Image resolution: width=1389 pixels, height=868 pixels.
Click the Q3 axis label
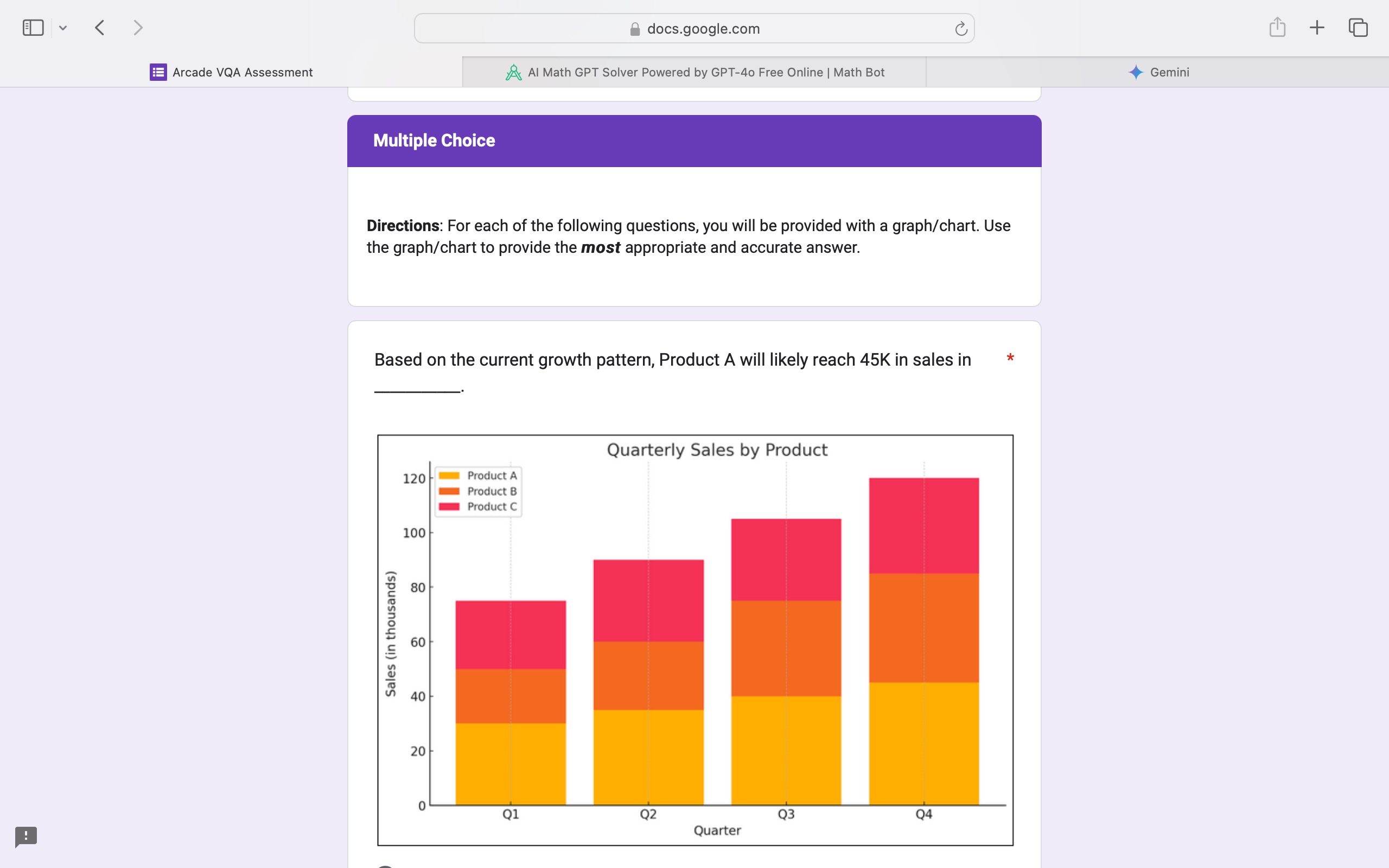click(786, 814)
